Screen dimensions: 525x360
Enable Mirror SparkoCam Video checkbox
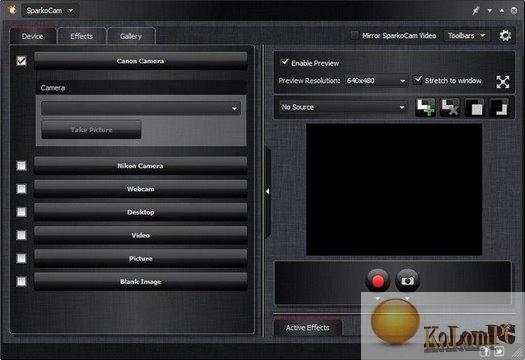(x=354, y=35)
